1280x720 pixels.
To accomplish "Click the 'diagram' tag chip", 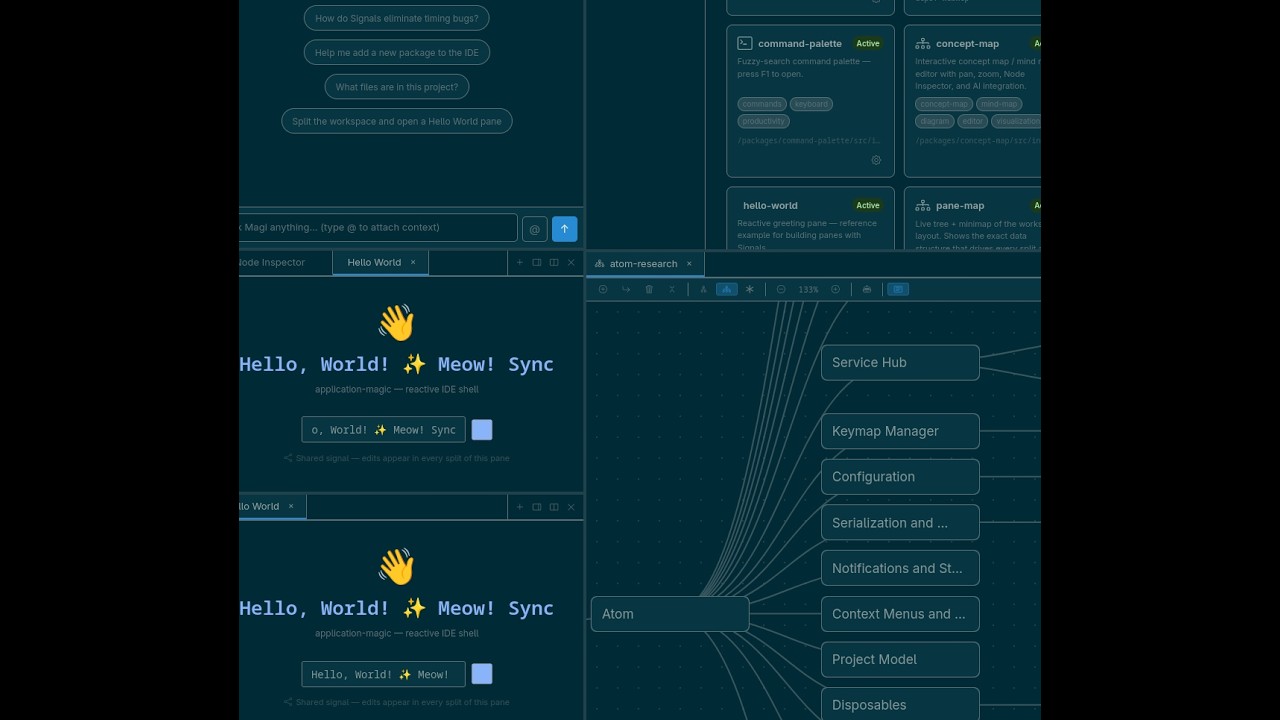I will (935, 121).
